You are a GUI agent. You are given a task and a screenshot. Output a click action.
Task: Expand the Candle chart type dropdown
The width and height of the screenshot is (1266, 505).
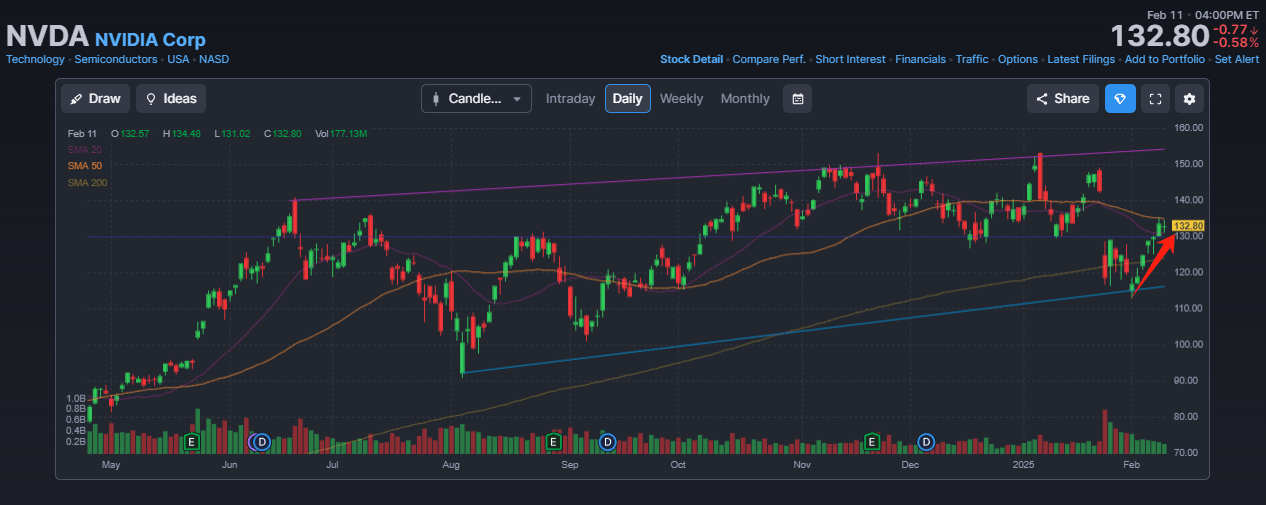(477, 99)
